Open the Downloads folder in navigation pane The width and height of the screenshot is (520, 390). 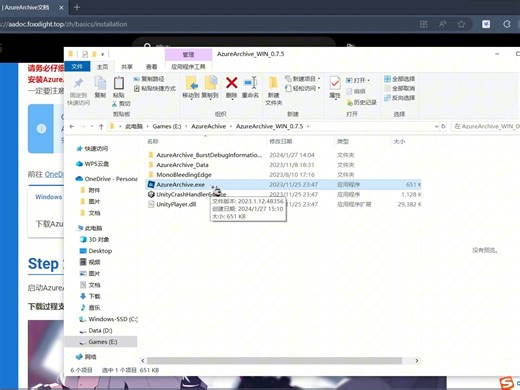[94, 296]
